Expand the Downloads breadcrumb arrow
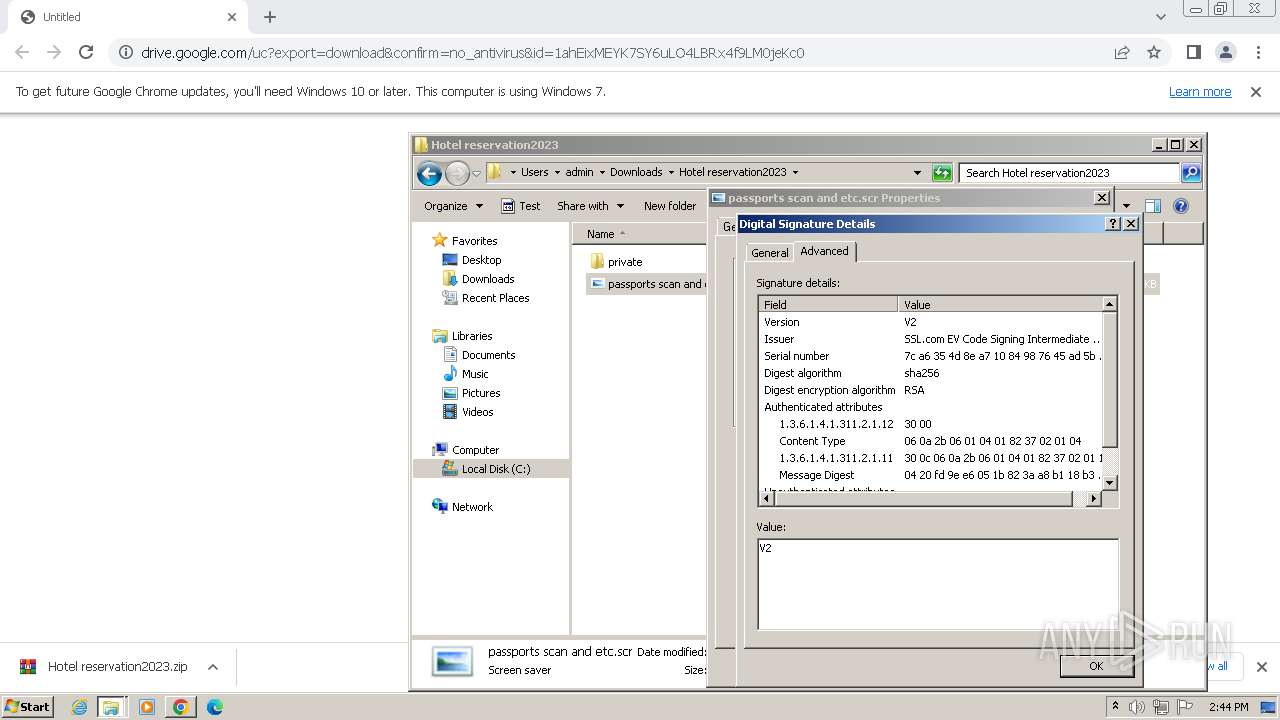The width and height of the screenshot is (1280, 720). 671,173
